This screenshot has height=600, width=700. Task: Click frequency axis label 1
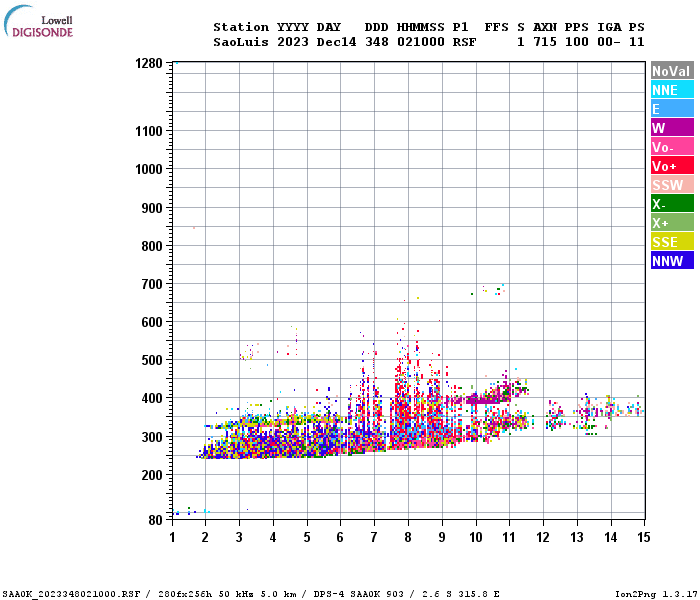172,537
